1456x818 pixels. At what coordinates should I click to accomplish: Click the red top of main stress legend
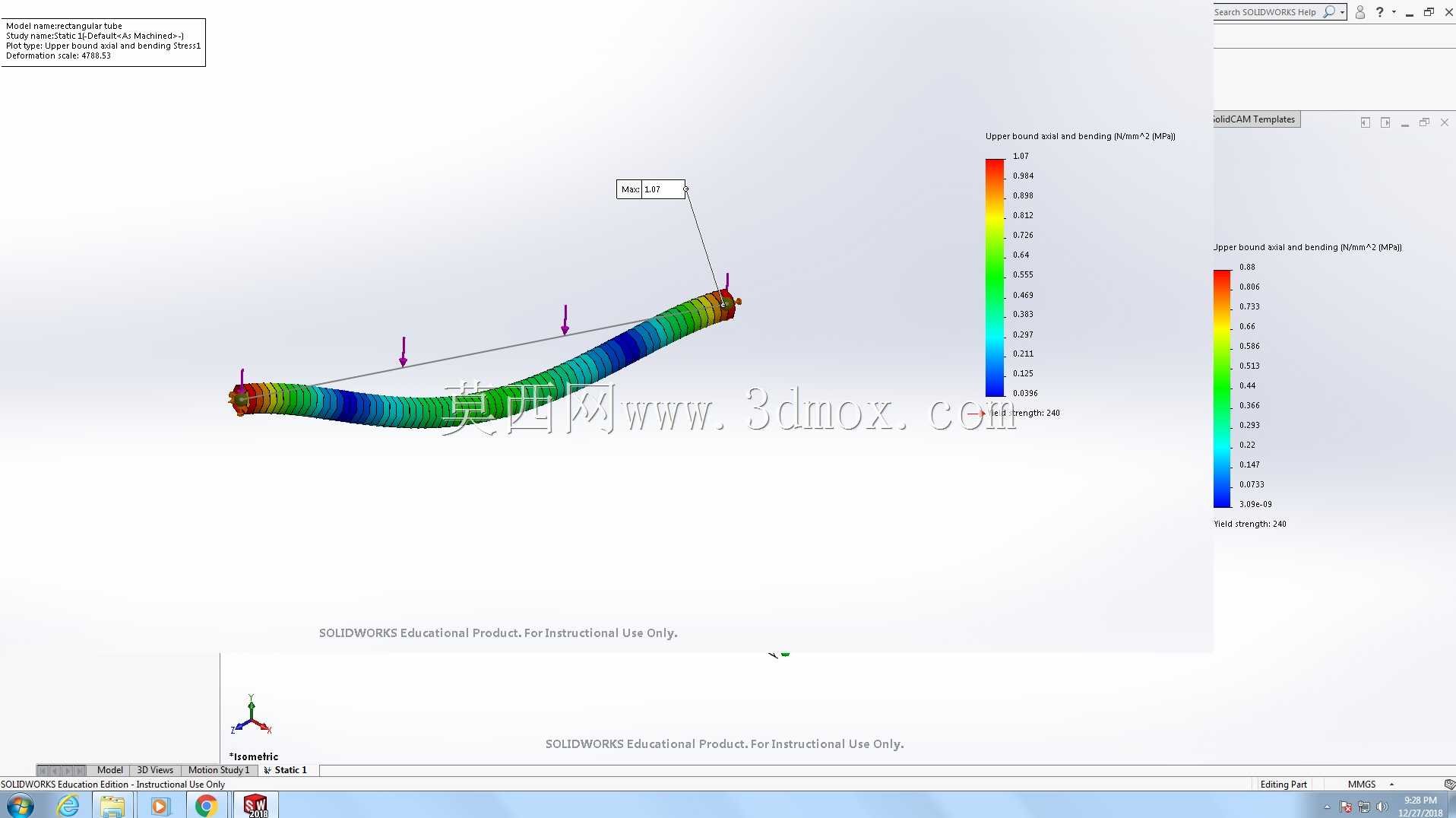pyautogui.click(x=995, y=165)
